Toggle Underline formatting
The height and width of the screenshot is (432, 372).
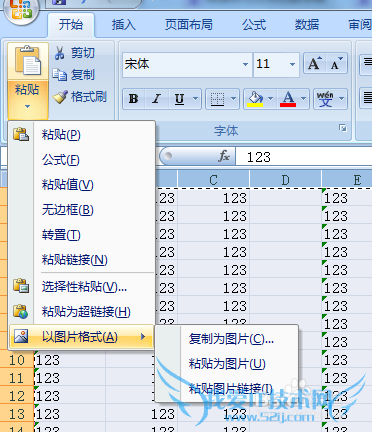pos(179,99)
